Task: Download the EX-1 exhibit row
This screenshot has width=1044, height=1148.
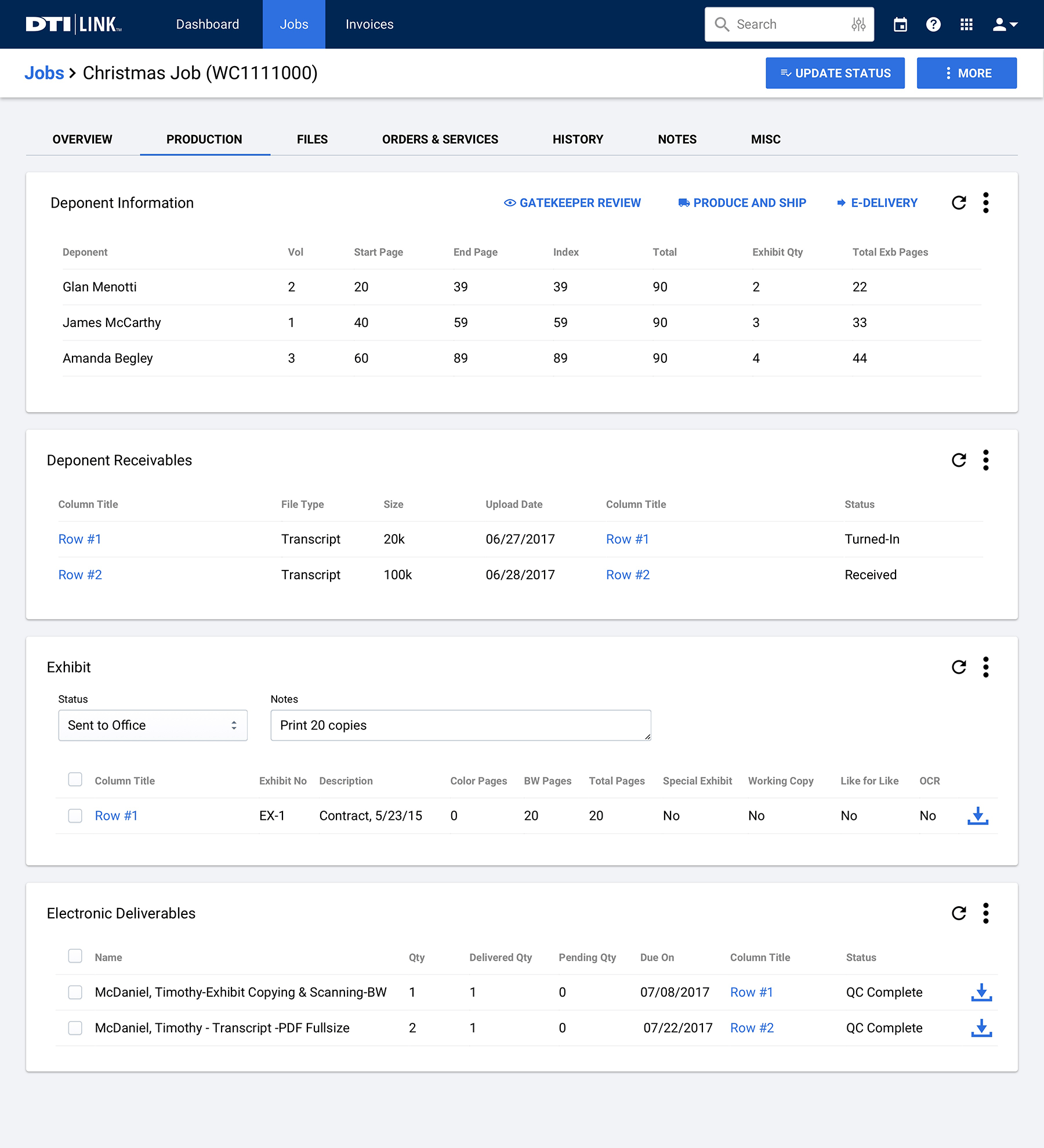Action: 978,816
